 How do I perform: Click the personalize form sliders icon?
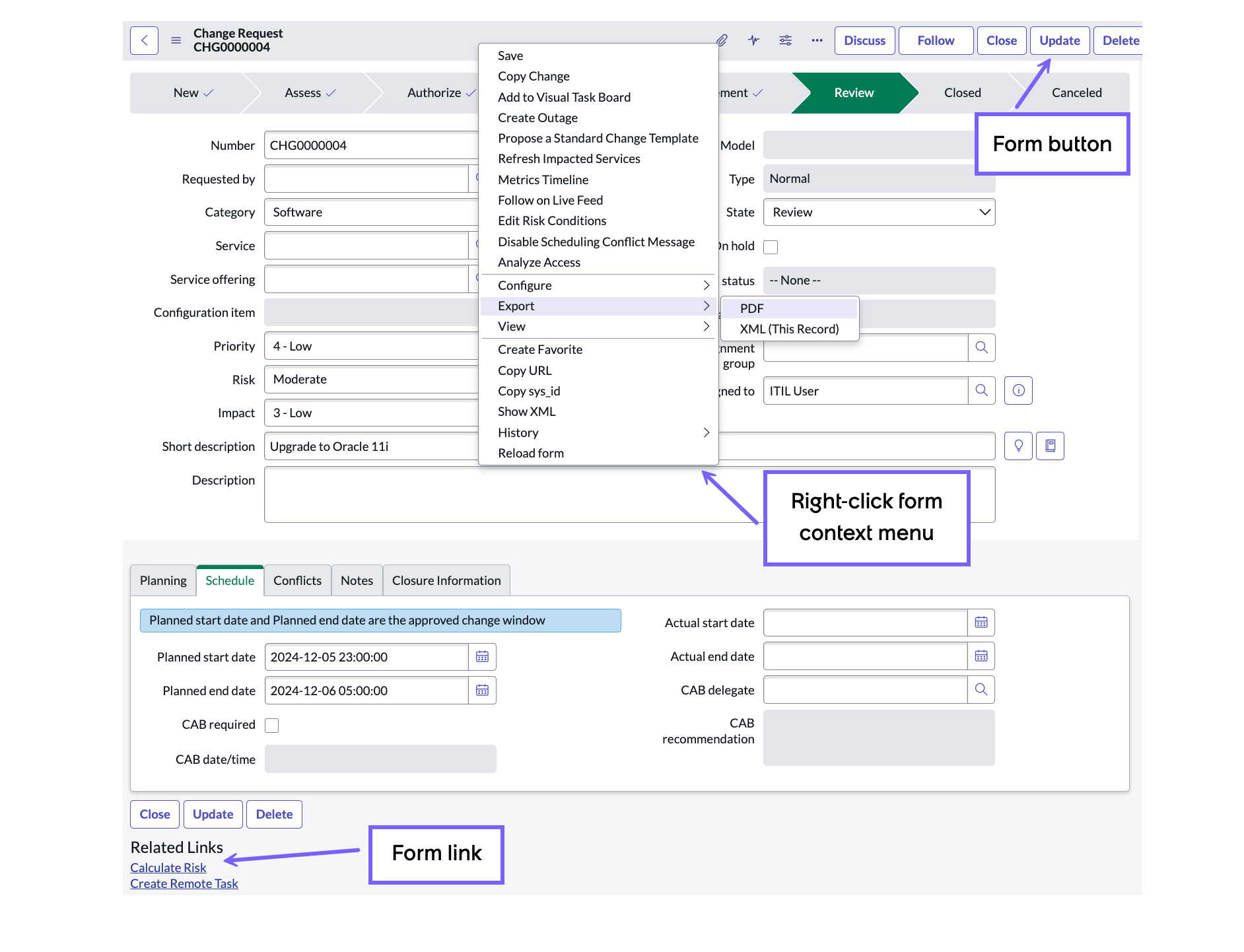(x=785, y=40)
